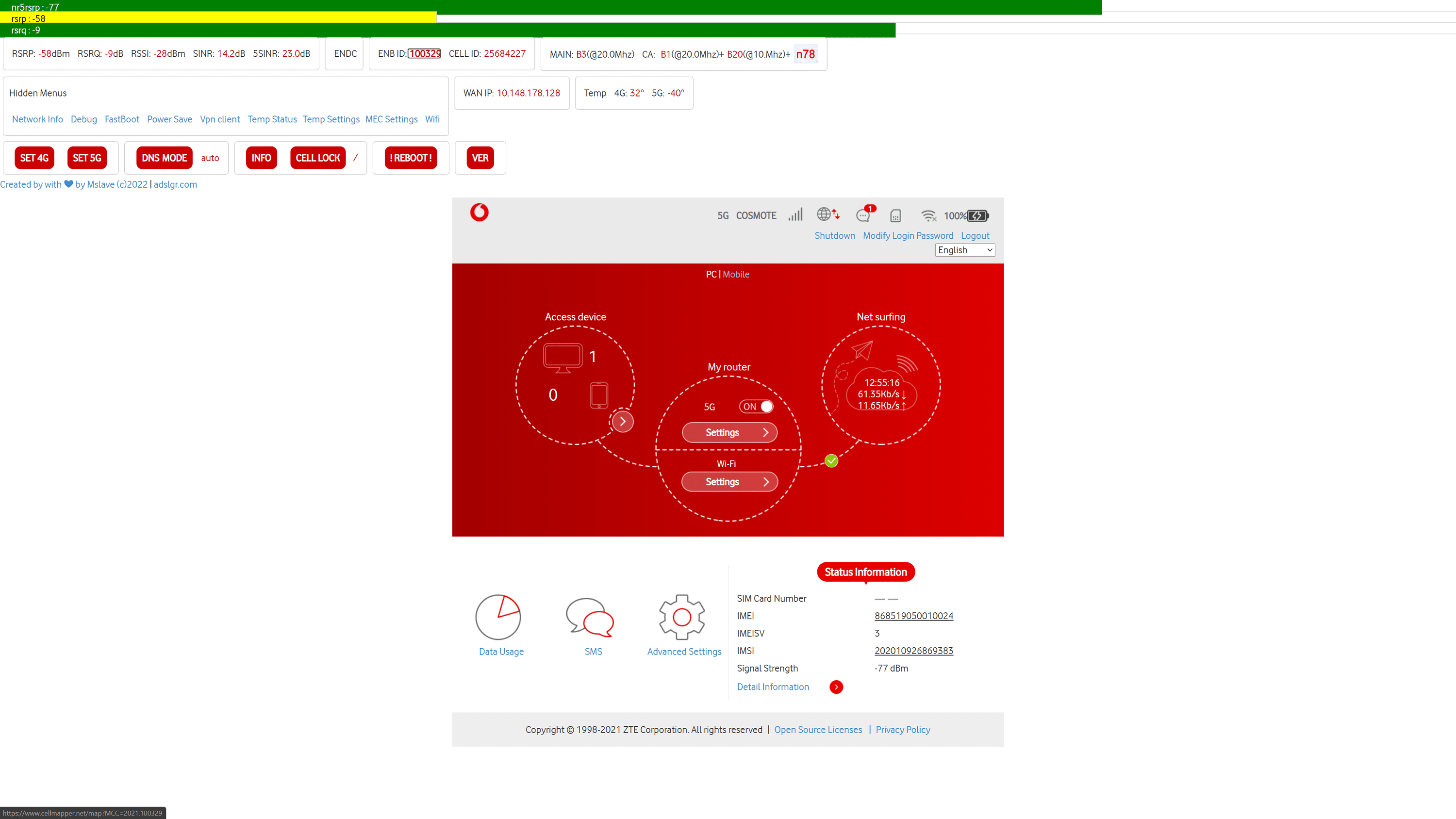Open the Advanced Settings gear icon
Image resolution: width=1456 pixels, height=819 pixels.
(682, 617)
